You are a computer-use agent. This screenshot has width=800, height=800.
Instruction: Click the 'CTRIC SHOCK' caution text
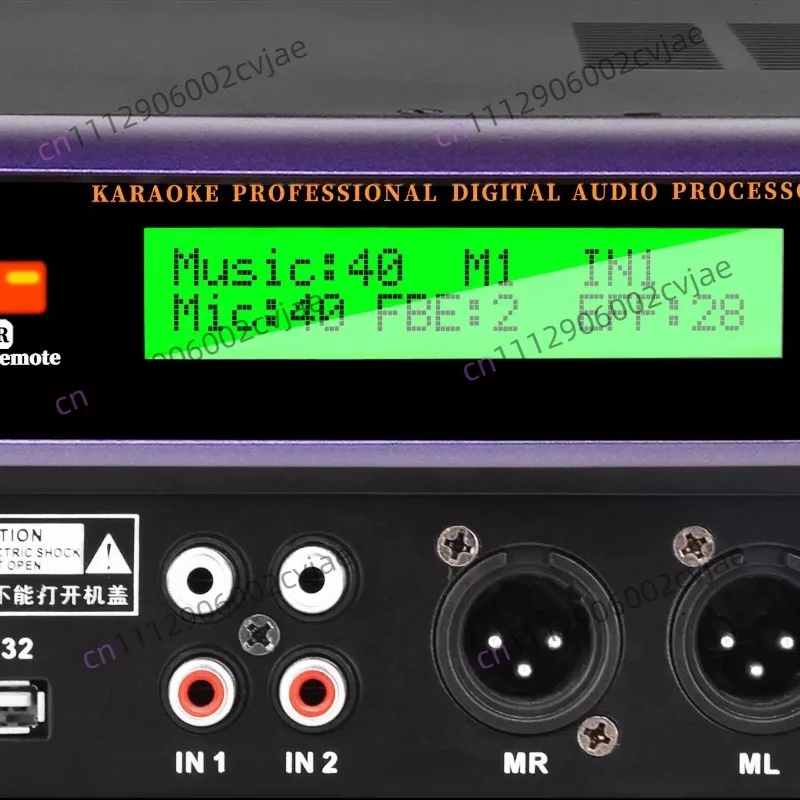(x=41, y=553)
